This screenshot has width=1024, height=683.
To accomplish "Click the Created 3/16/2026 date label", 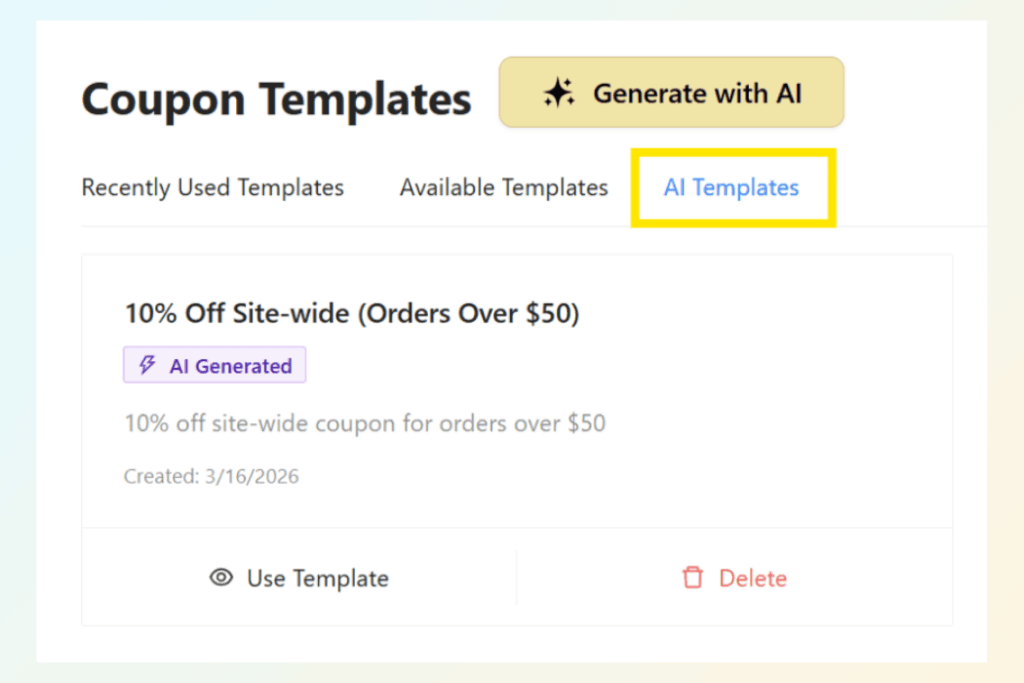I will [211, 476].
